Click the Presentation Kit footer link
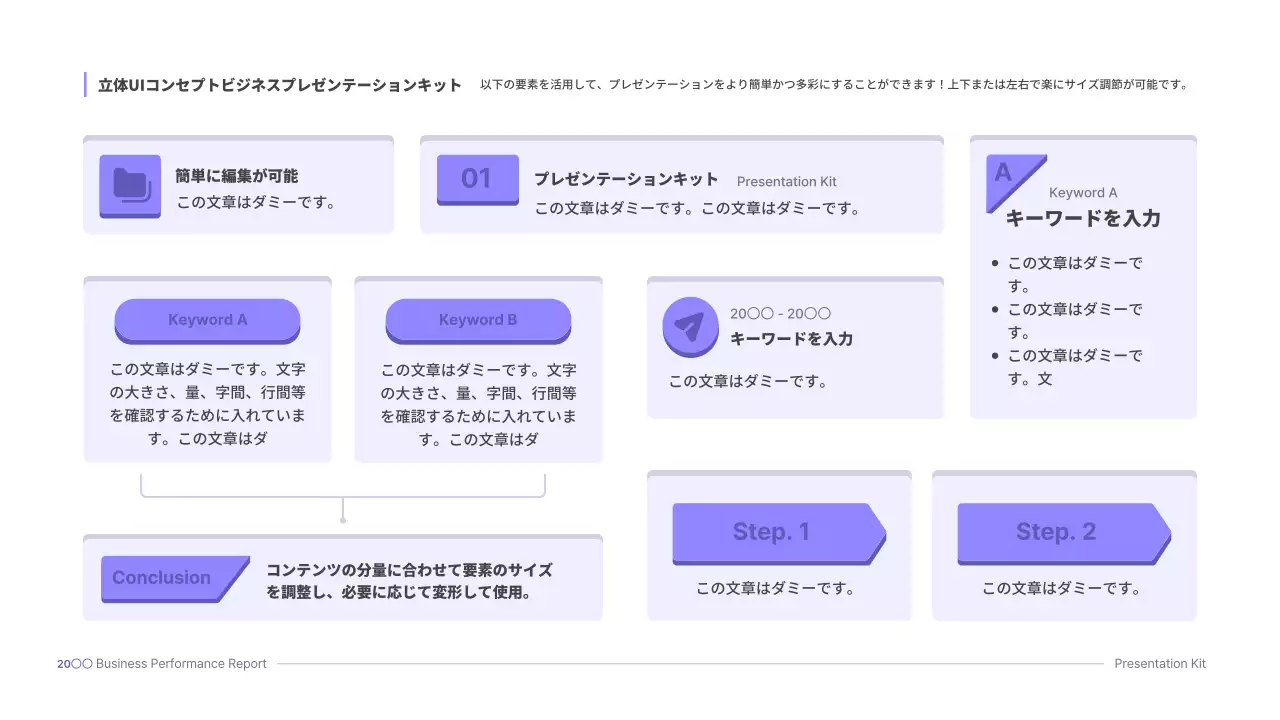The image size is (1280, 720). 1160,663
